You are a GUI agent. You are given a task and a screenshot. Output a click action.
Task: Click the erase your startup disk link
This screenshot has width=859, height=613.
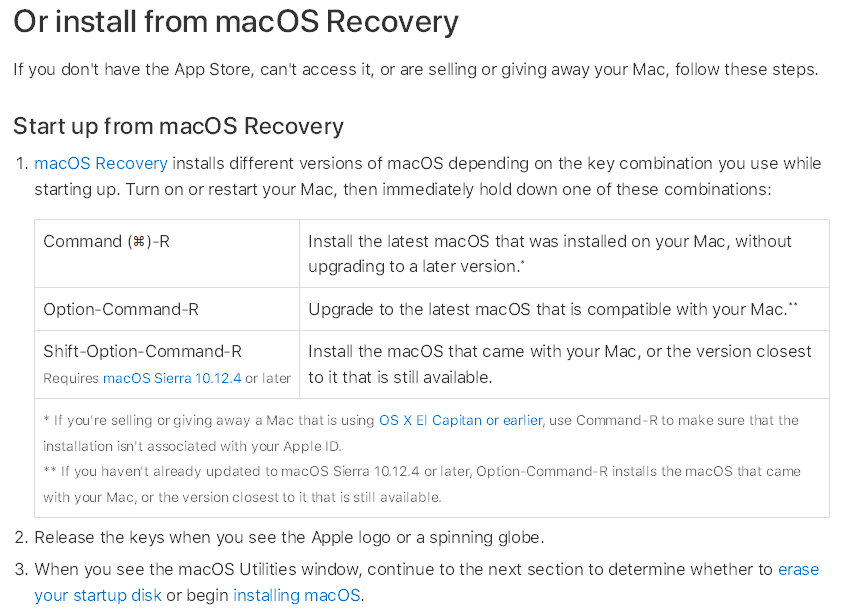click(426, 582)
